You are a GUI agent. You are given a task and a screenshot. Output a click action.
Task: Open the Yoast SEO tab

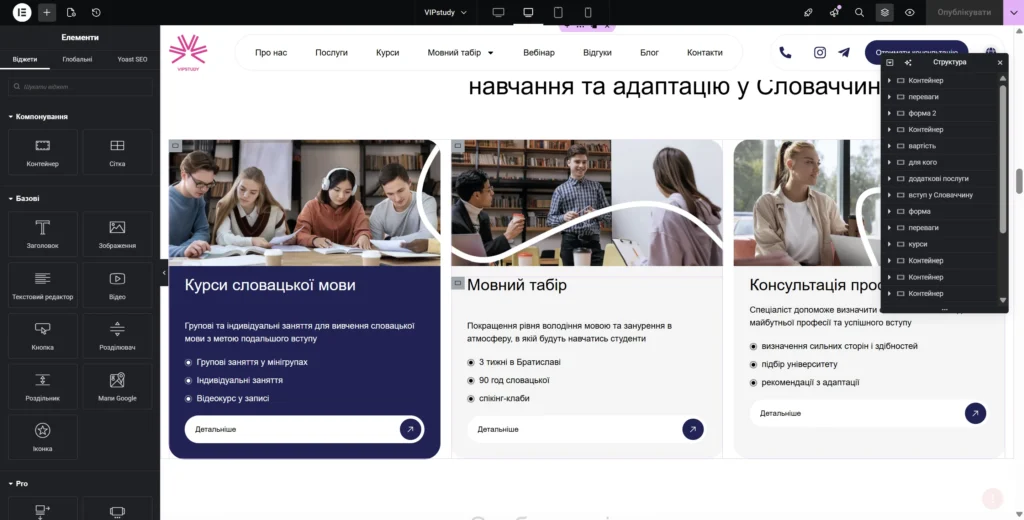pyautogui.click(x=132, y=59)
